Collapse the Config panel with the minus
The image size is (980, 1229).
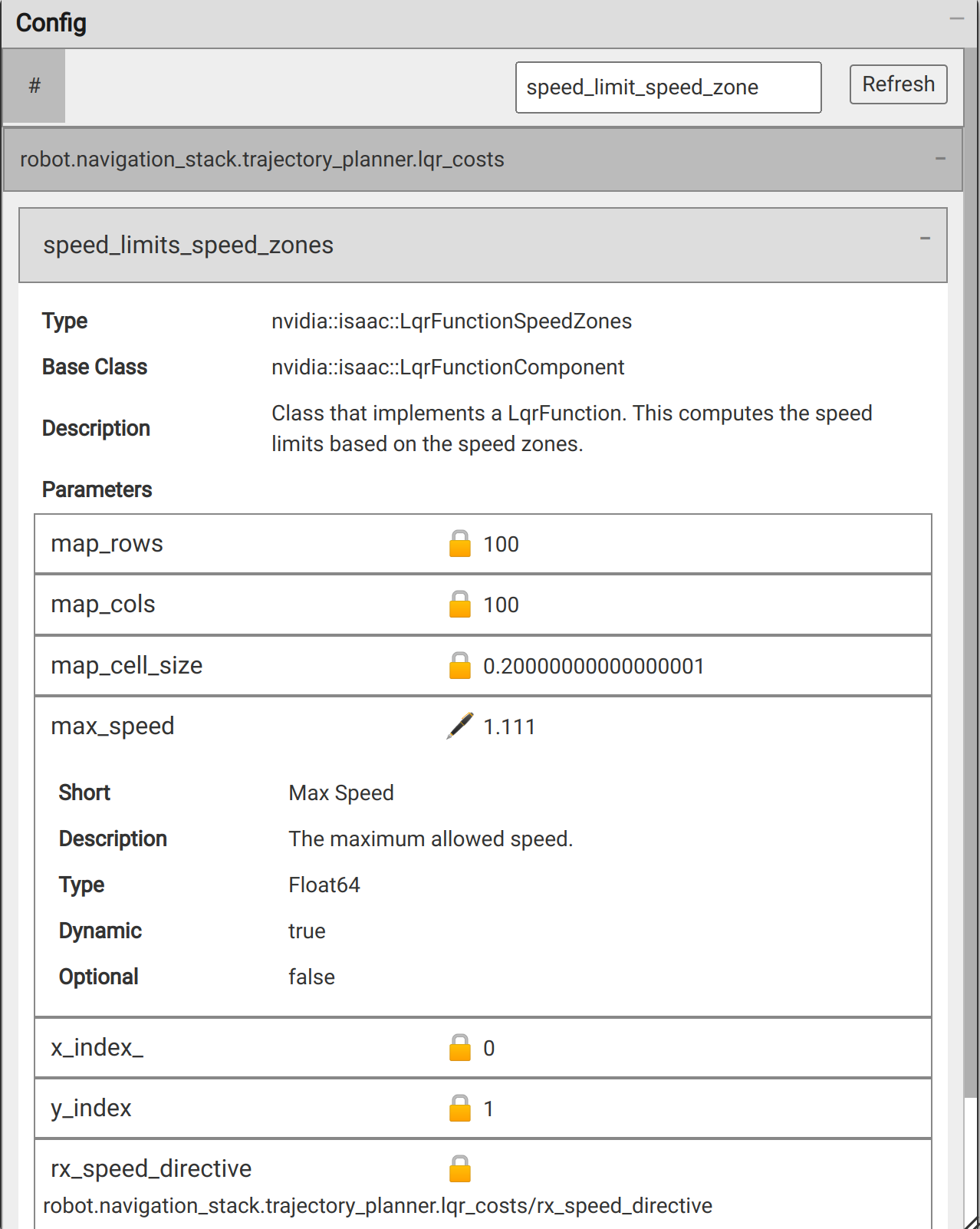pos(956,19)
